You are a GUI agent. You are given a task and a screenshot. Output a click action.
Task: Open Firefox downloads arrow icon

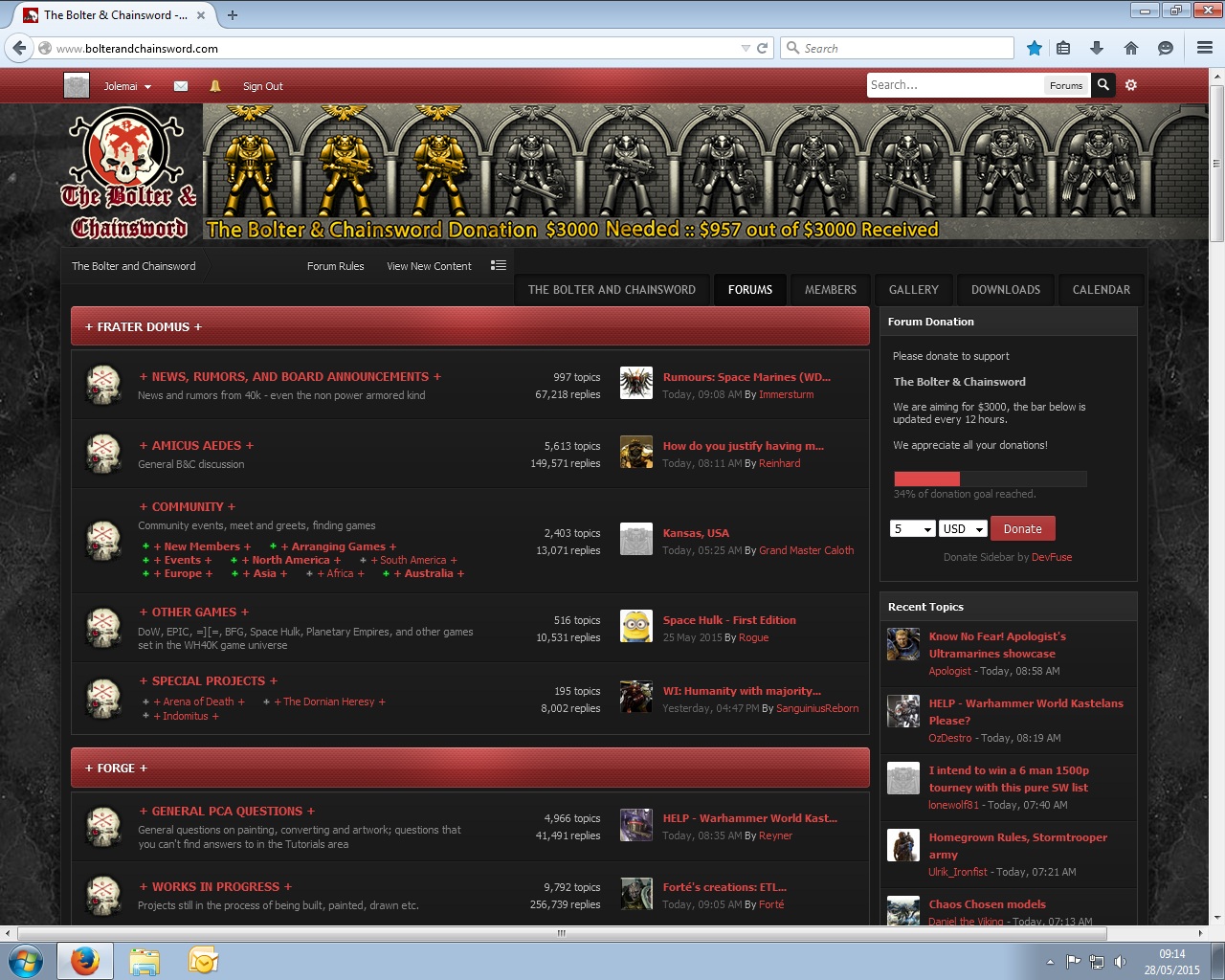tap(1097, 48)
